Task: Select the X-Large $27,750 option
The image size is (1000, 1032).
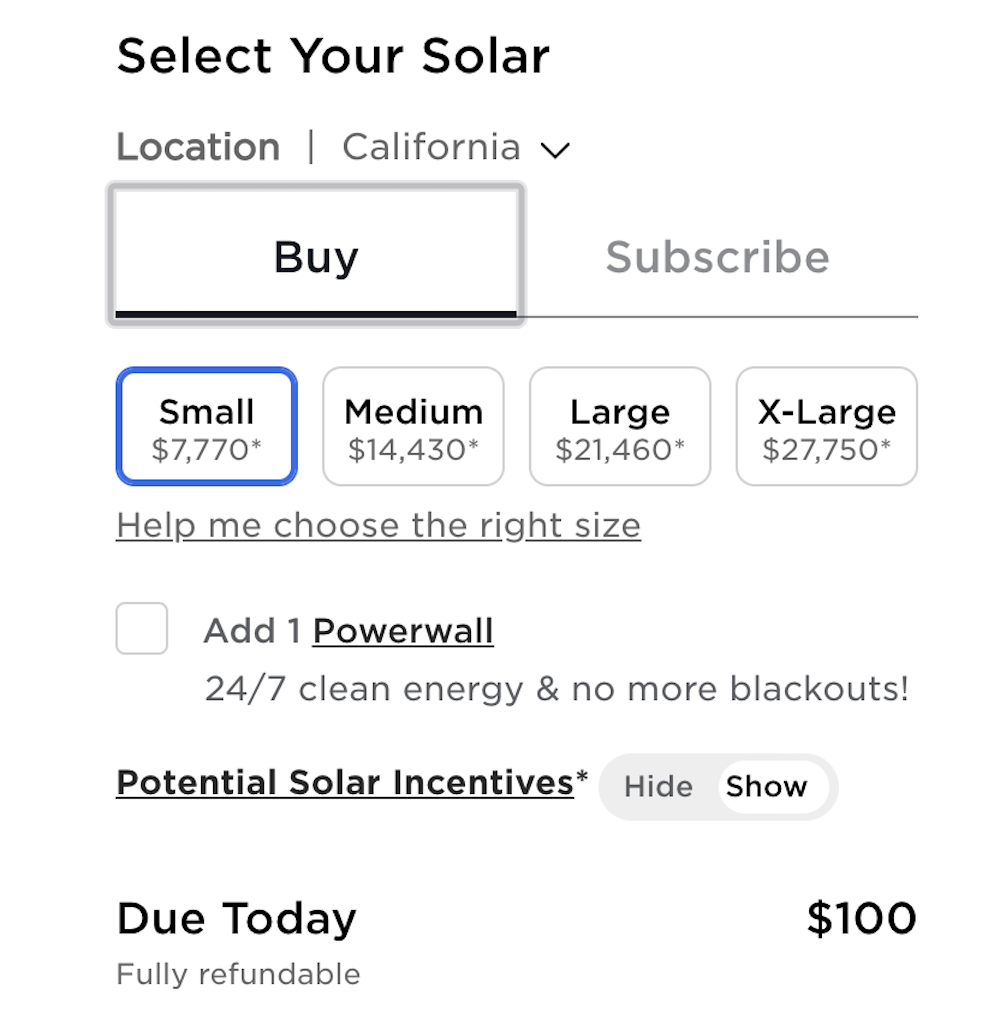Action: (827, 426)
